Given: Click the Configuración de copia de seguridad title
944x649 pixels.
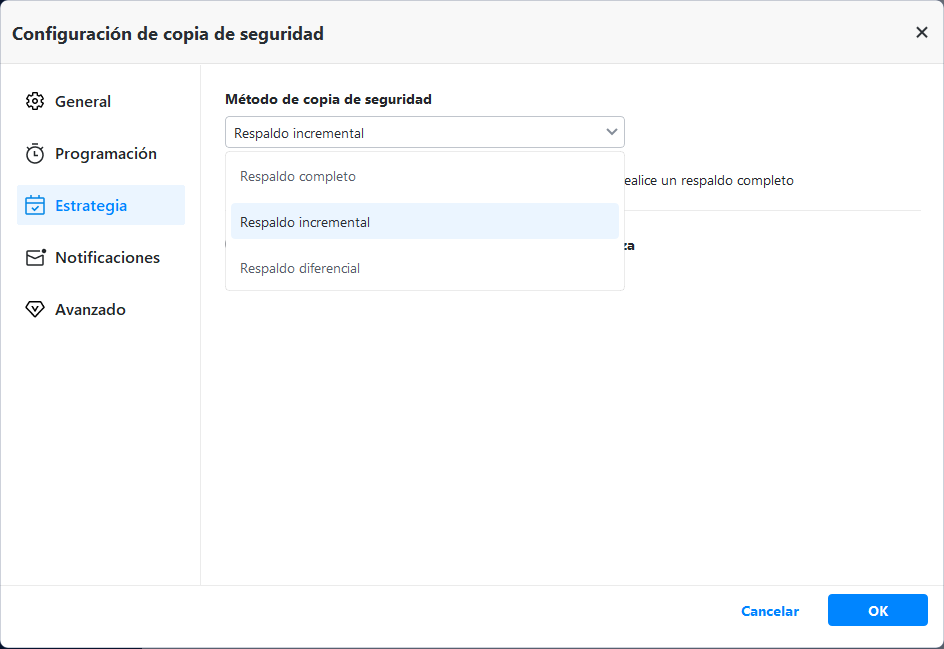Looking at the screenshot, I should click(168, 34).
